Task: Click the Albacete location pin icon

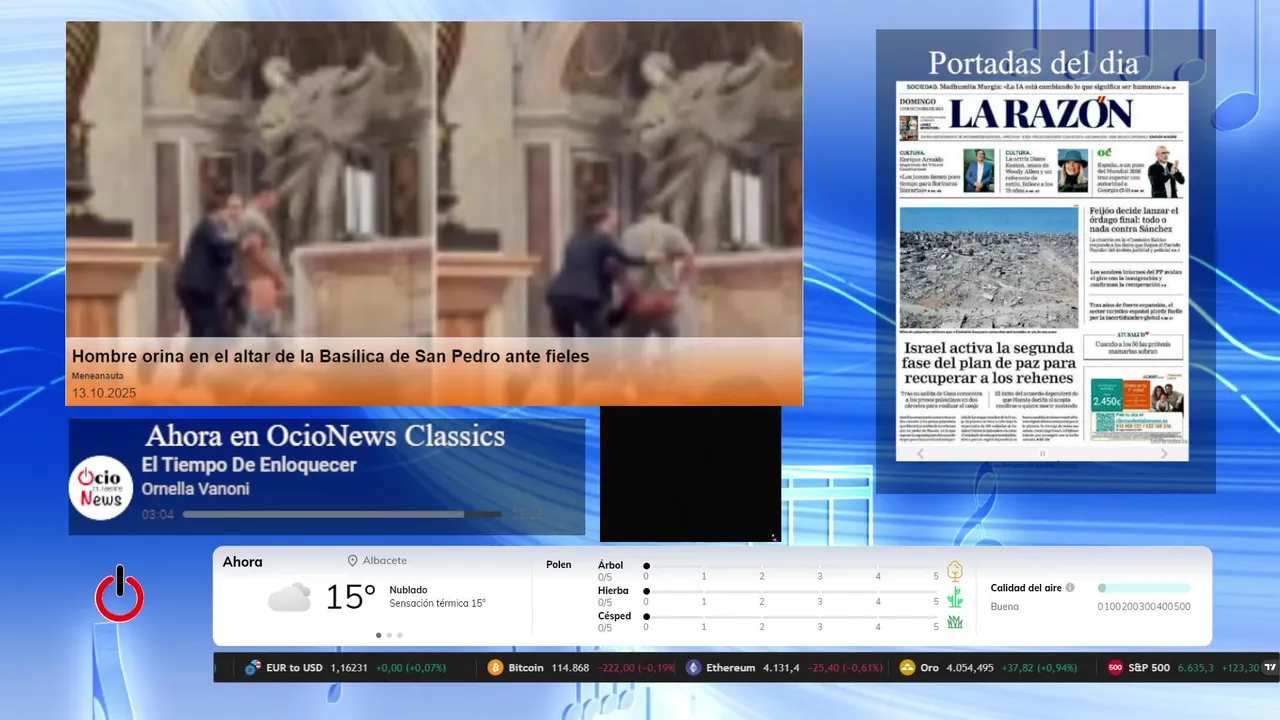Action: click(352, 561)
